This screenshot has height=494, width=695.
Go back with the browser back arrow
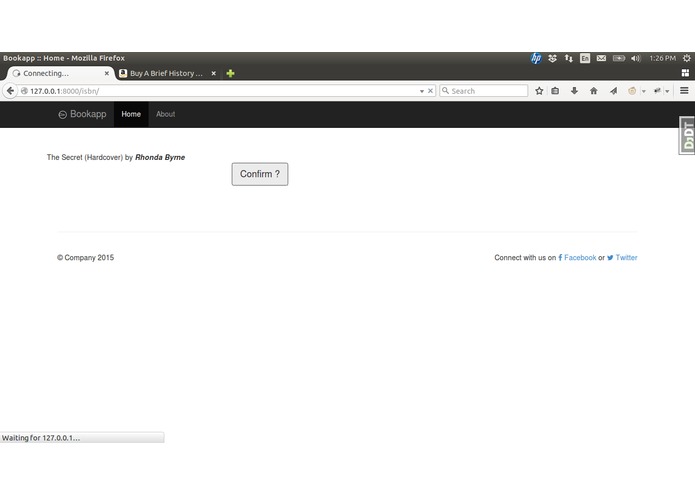tap(10, 91)
